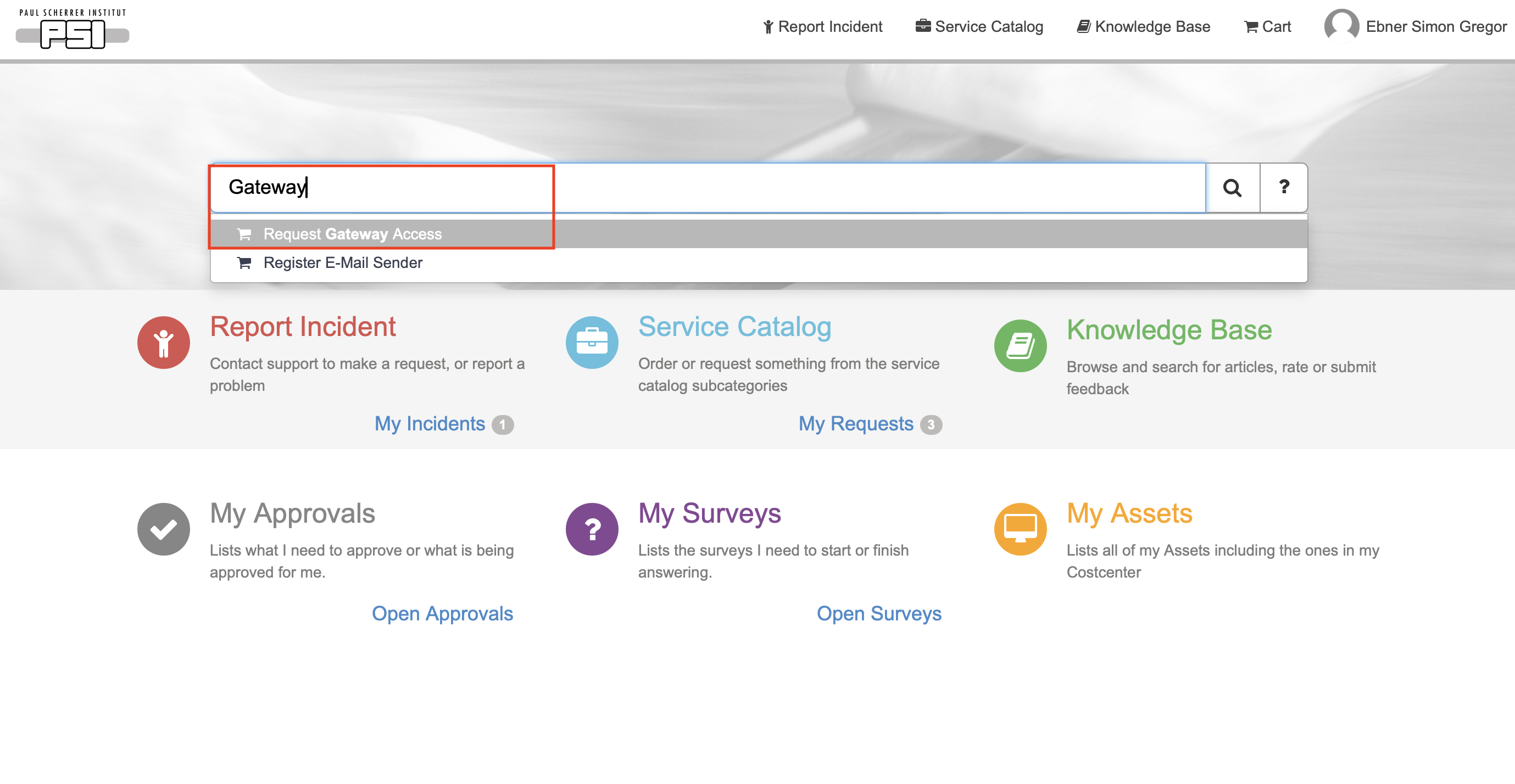Open the Report Incident heading link
Viewport: 1515px width, 784px height.
pos(303,327)
